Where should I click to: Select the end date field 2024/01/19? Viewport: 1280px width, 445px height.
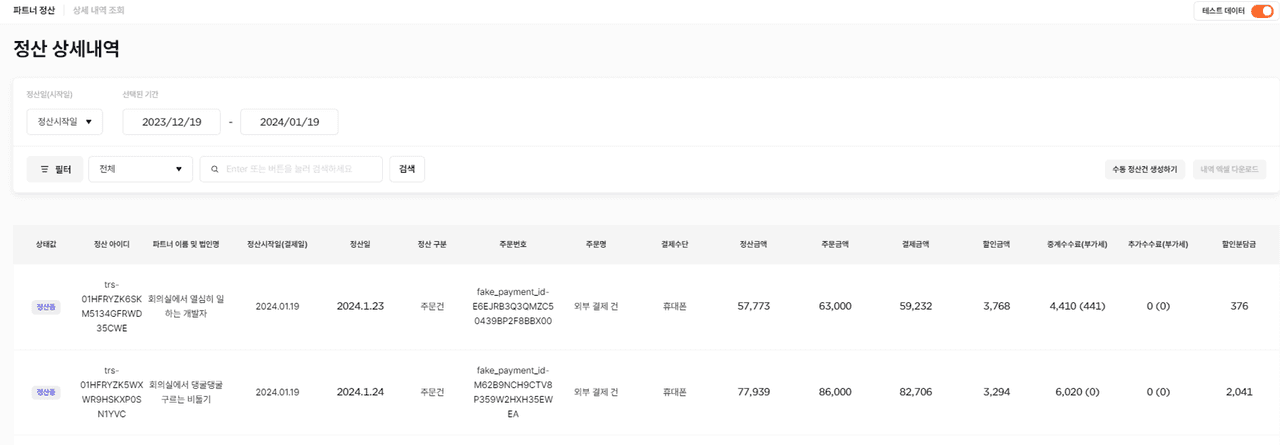point(289,122)
